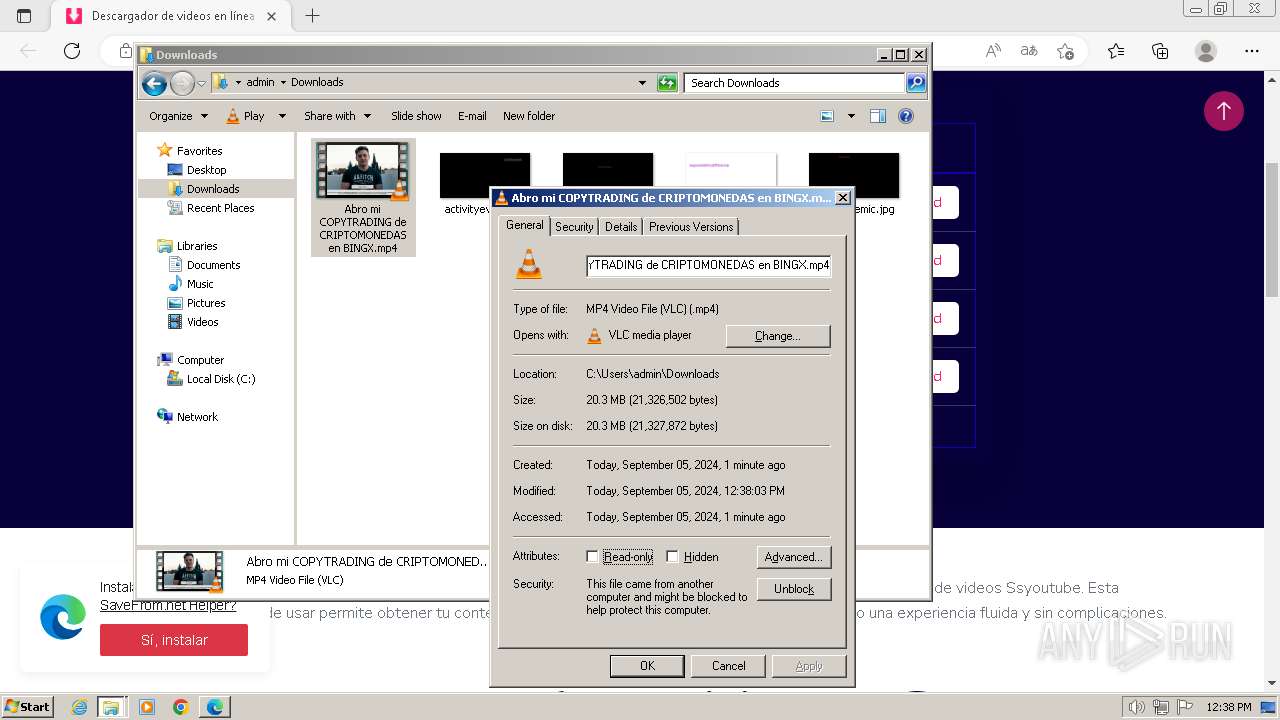
Task: Expand the admin breadcrumb arrow in address bar
Action: pyautogui.click(x=283, y=82)
